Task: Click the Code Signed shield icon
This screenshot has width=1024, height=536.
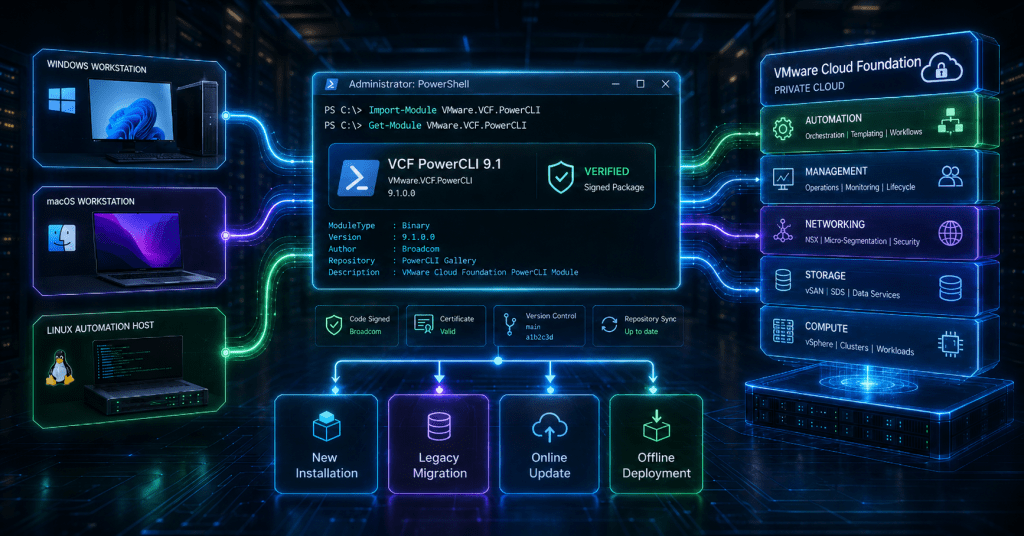Action: point(334,324)
